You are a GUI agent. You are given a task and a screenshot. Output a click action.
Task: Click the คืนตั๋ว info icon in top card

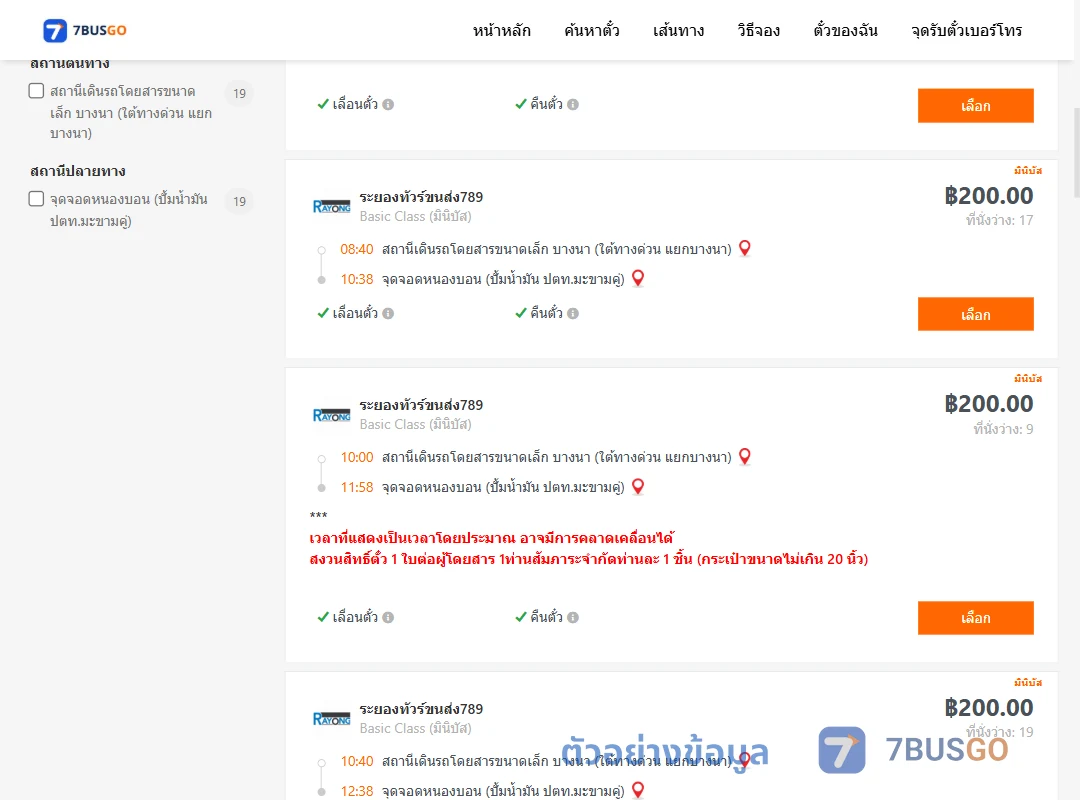pyautogui.click(x=573, y=105)
